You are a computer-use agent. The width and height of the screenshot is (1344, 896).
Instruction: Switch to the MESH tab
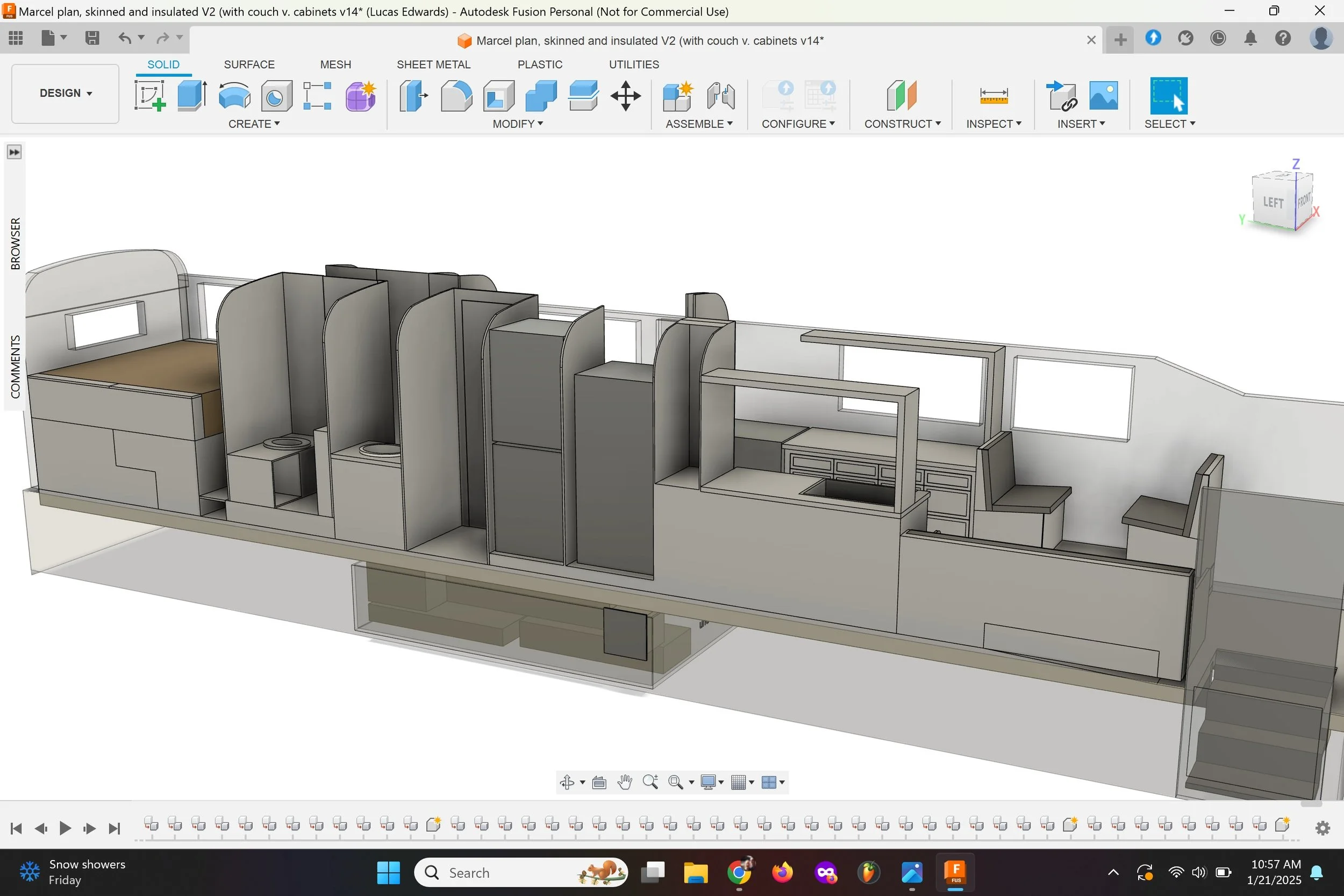tap(335, 64)
